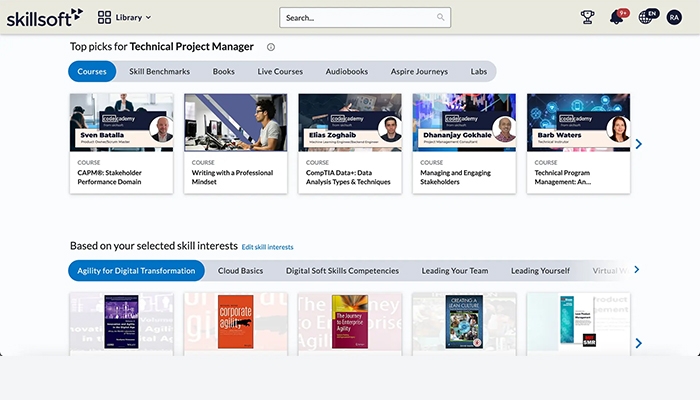Select the Leading Your Team tab
The height and width of the screenshot is (400, 700).
[455, 271]
